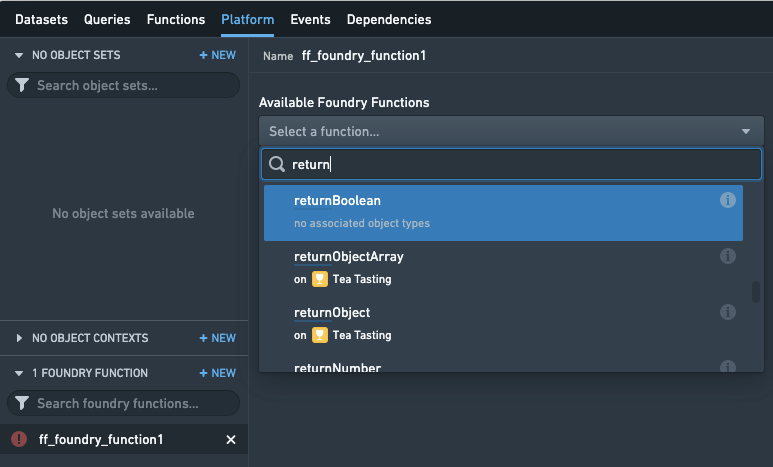
Task: Switch to the Queries tab
Action: point(107,19)
